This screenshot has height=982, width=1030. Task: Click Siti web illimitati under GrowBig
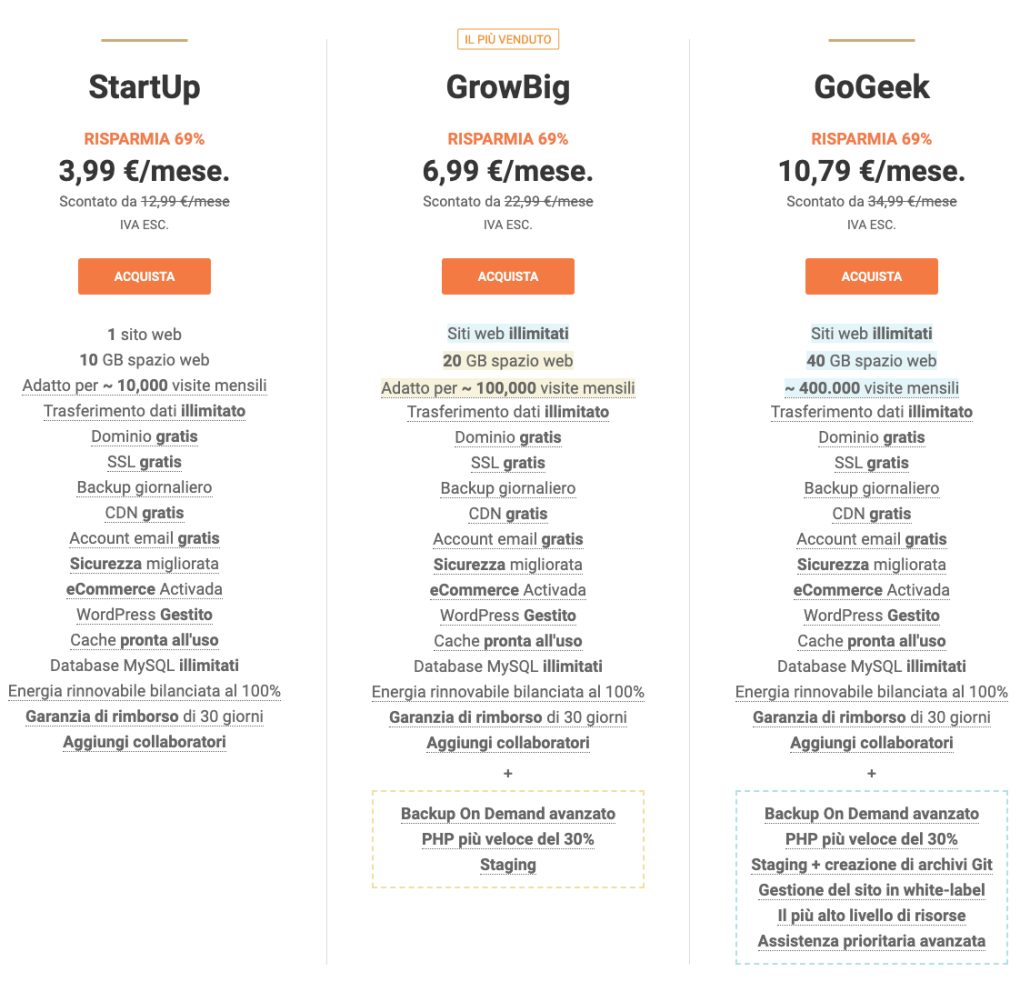click(x=508, y=334)
